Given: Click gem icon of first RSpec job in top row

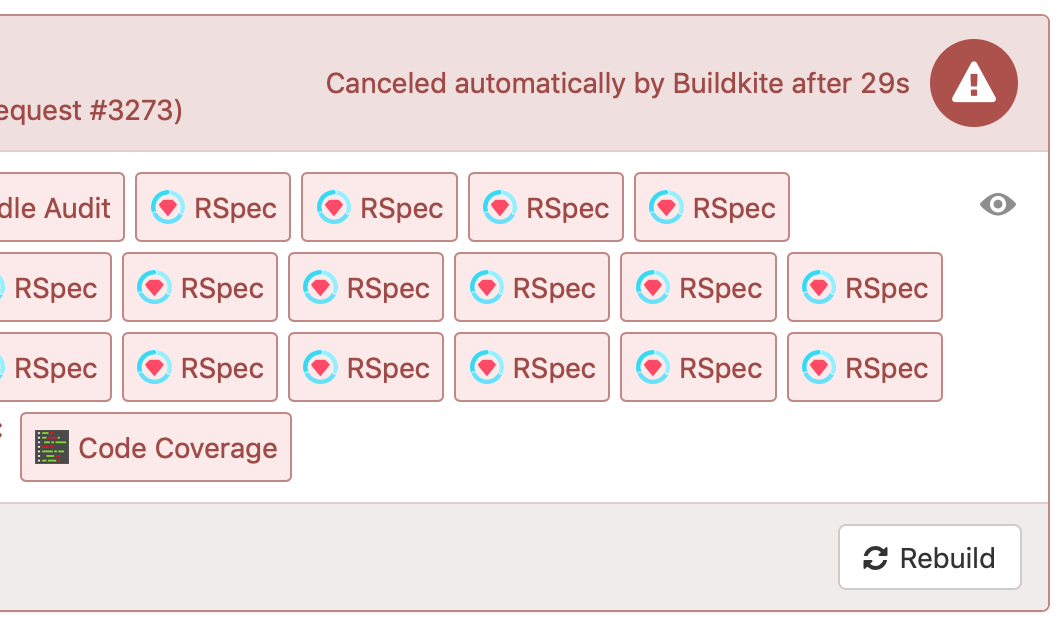Looking at the screenshot, I should pos(168,207).
